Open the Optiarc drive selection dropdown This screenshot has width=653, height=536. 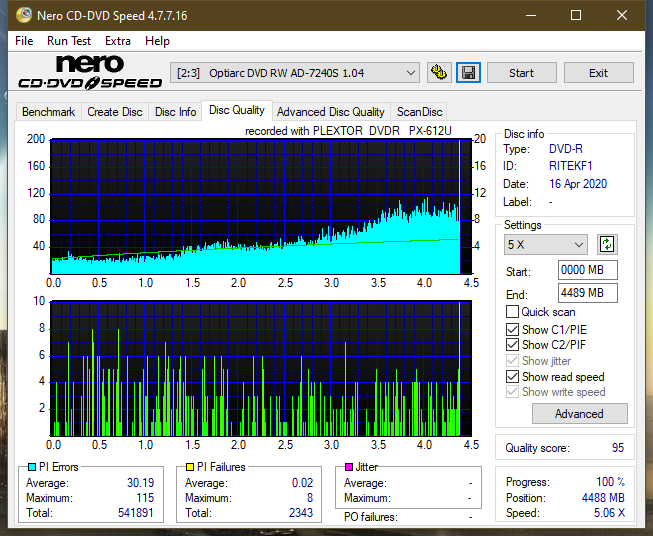[x=294, y=73]
